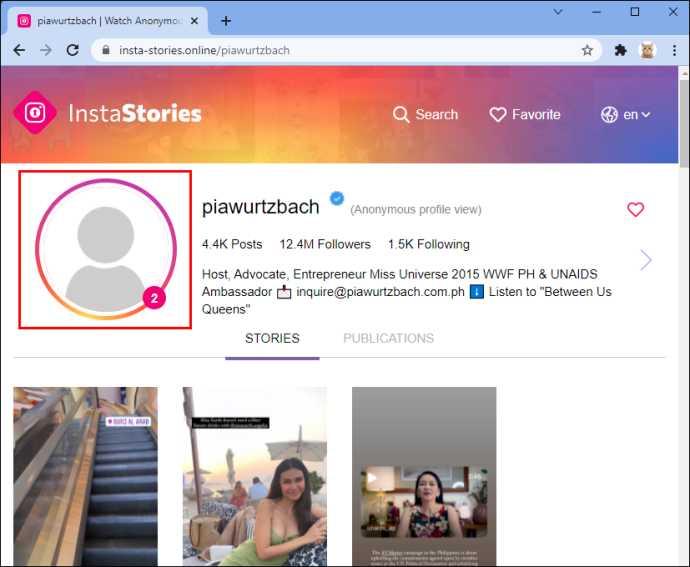
Task: Open a new browser tab
Action: [226, 20]
